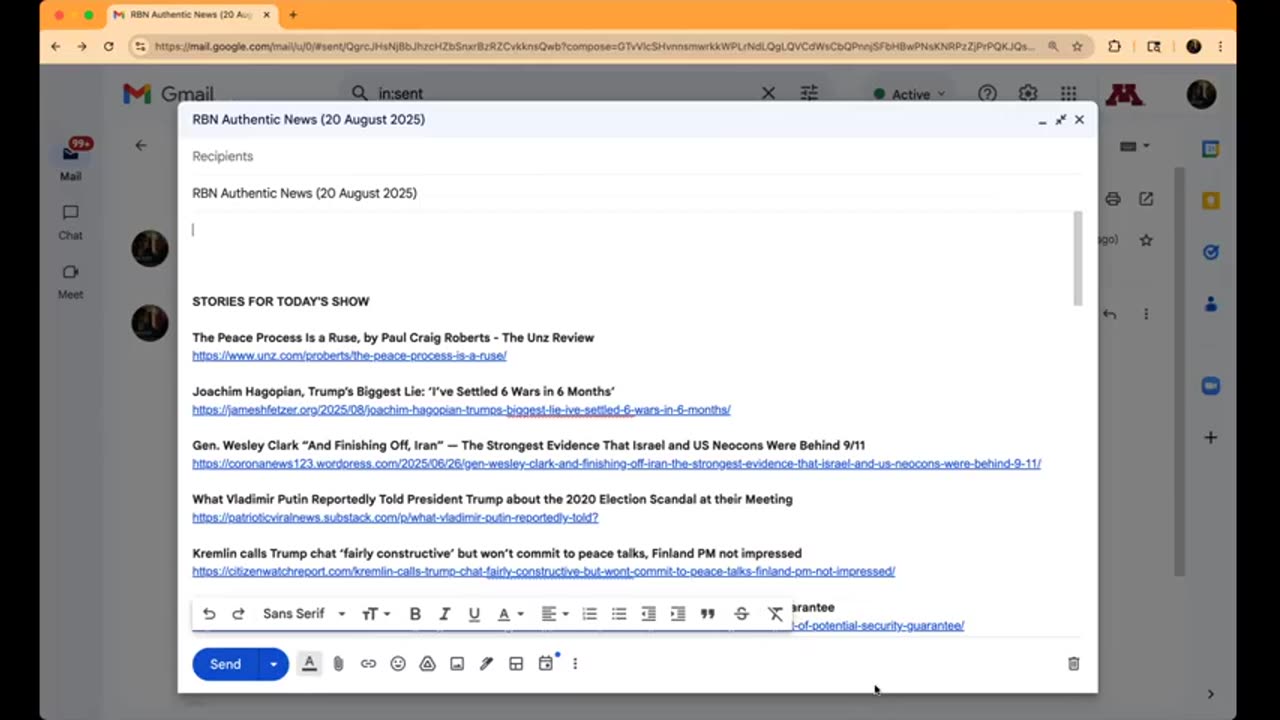Toggle block quote formatting
The image size is (1280, 720).
(x=708, y=614)
